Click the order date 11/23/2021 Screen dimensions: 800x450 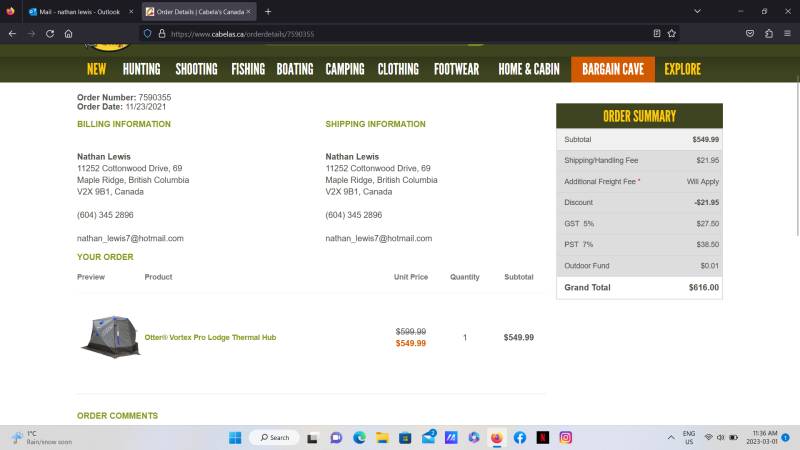click(x=146, y=107)
